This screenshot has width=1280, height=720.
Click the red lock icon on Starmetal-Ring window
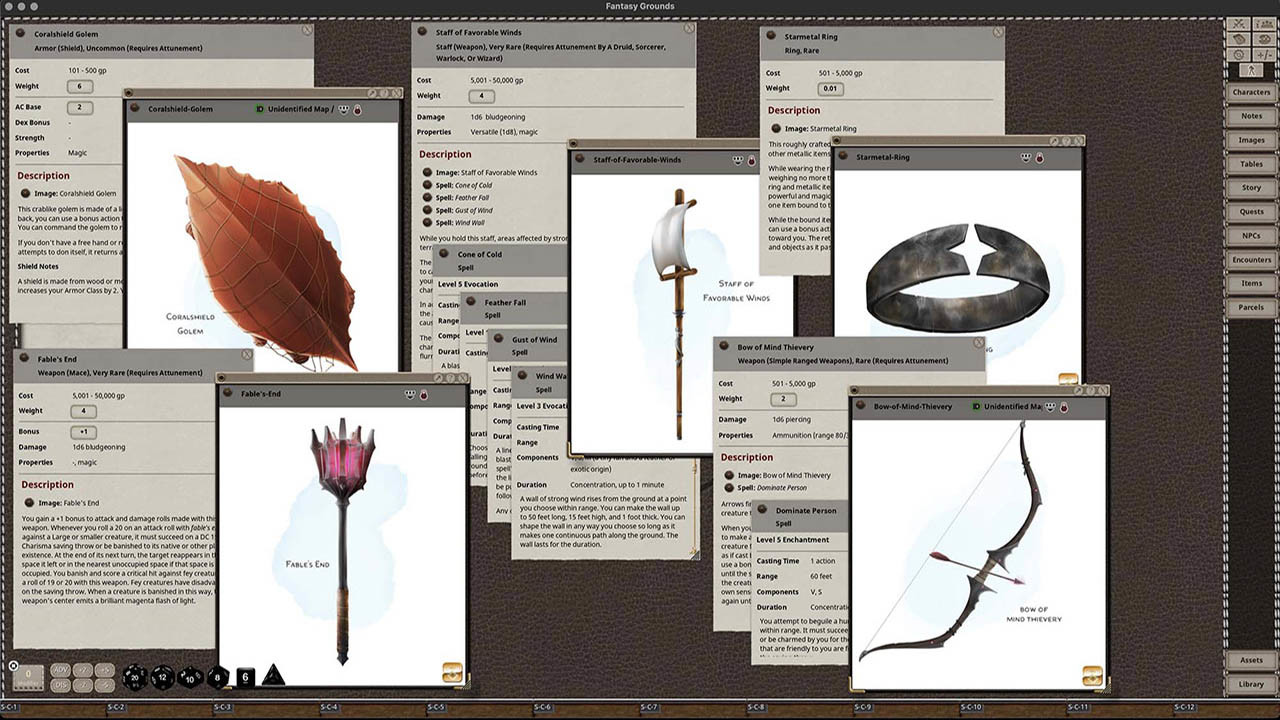click(x=1040, y=158)
